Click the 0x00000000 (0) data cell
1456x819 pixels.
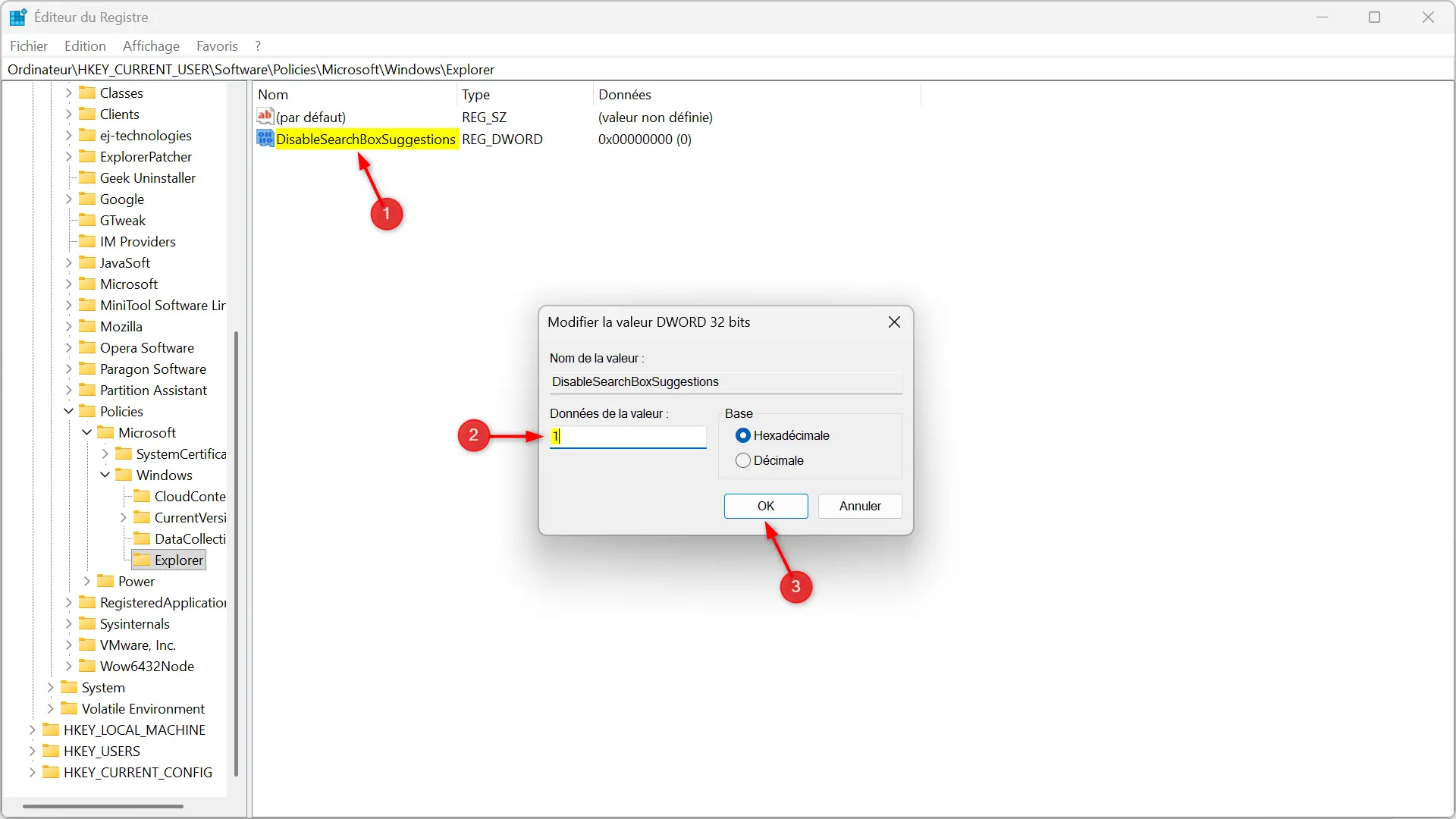645,139
